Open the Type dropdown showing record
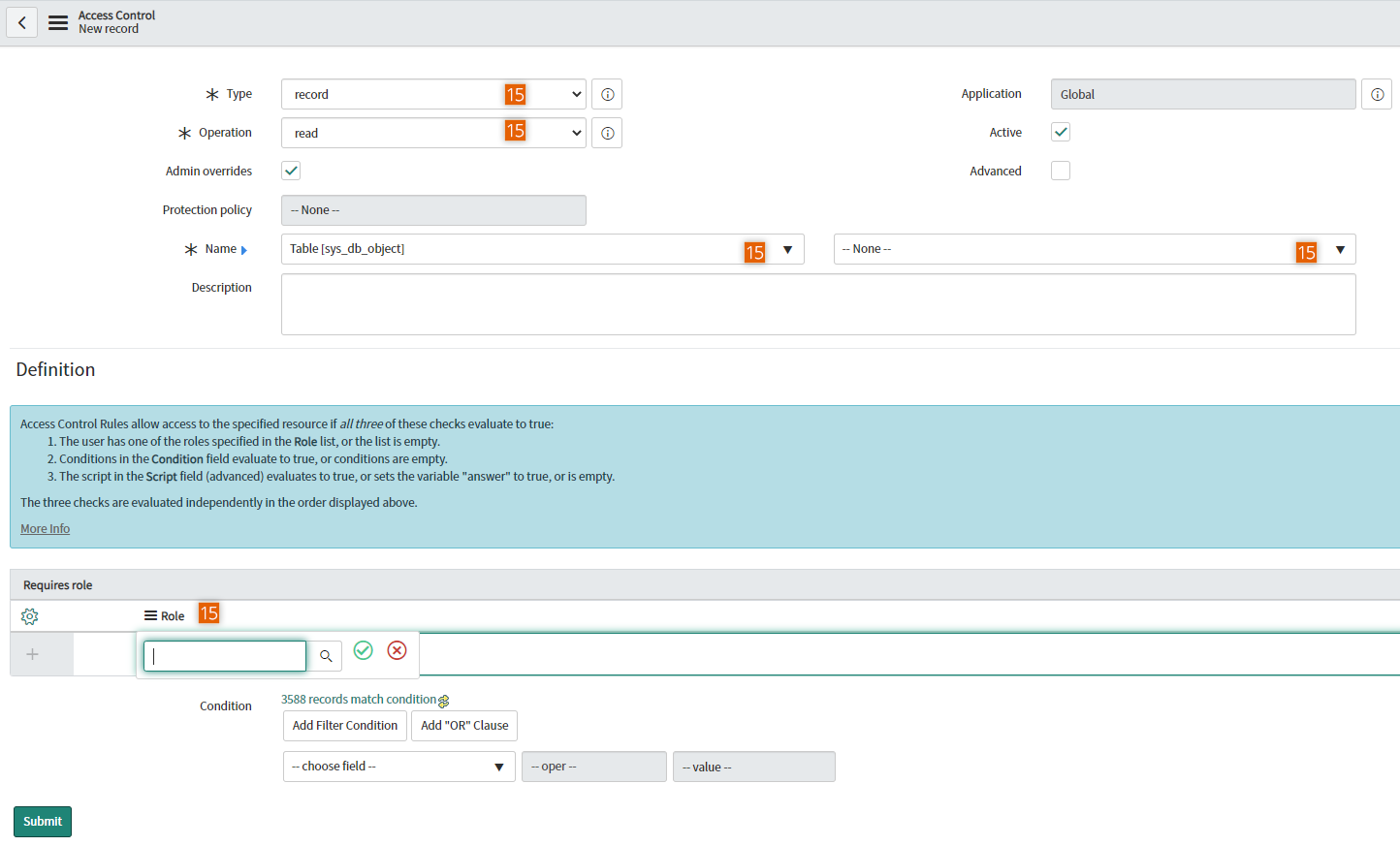Viewport: 1400px width, 846px height. point(433,94)
